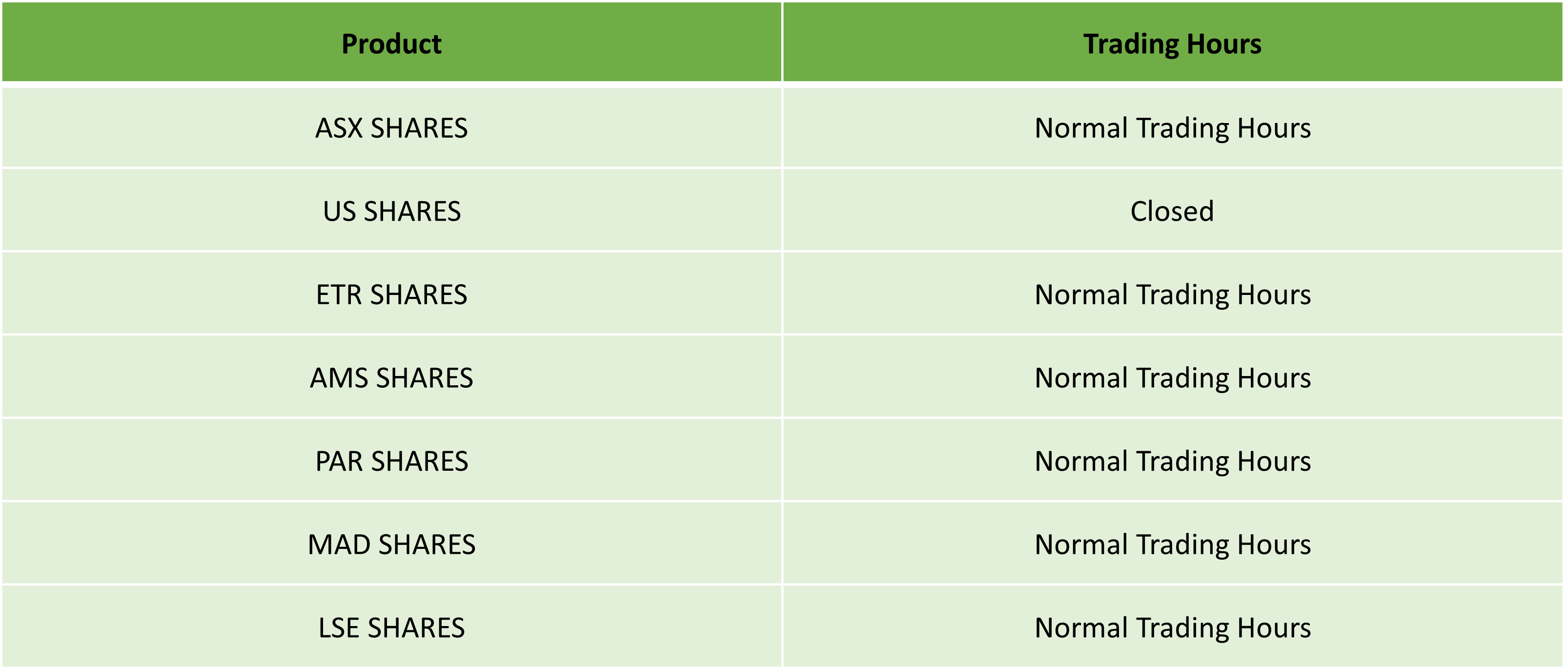Click ETR SHARES Normal Trading Hours cell
The image size is (1568, 670).
(1172, 294)
